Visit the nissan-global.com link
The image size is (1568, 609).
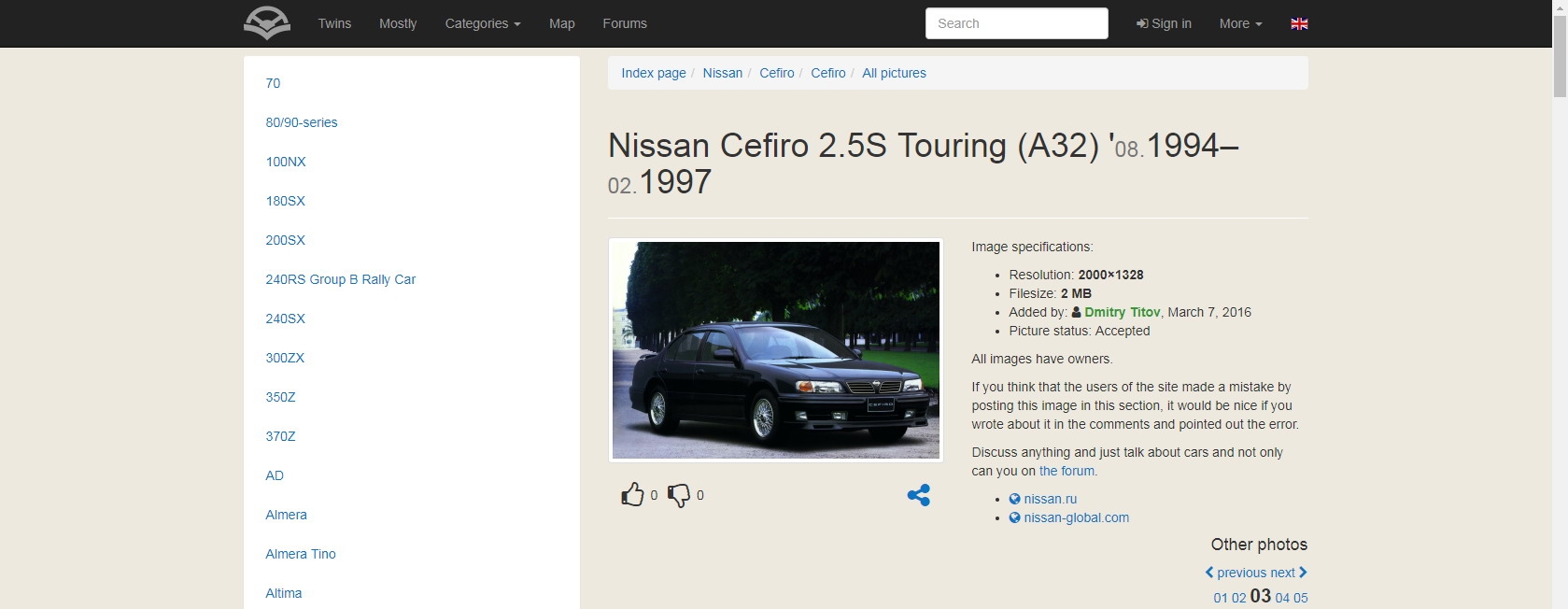(1077, 517)
